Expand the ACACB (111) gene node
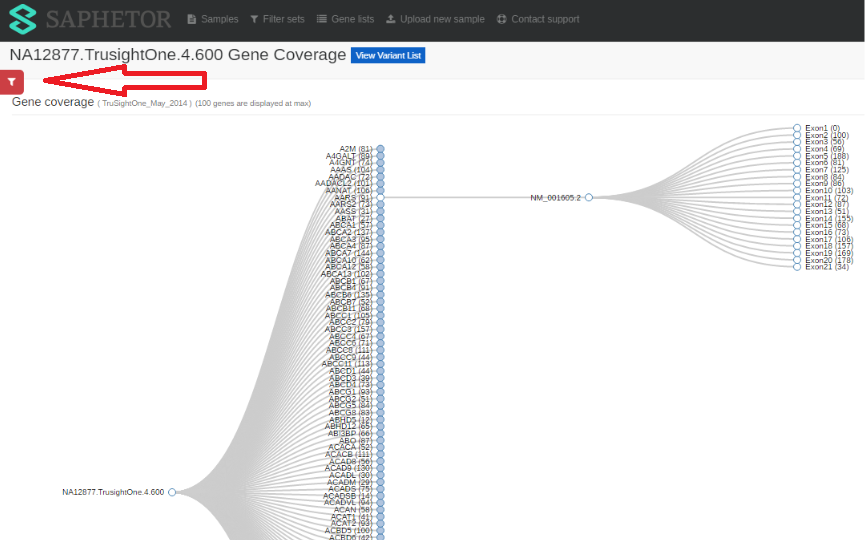This screenshot has height=553, width=865. [x=380, y=454]
